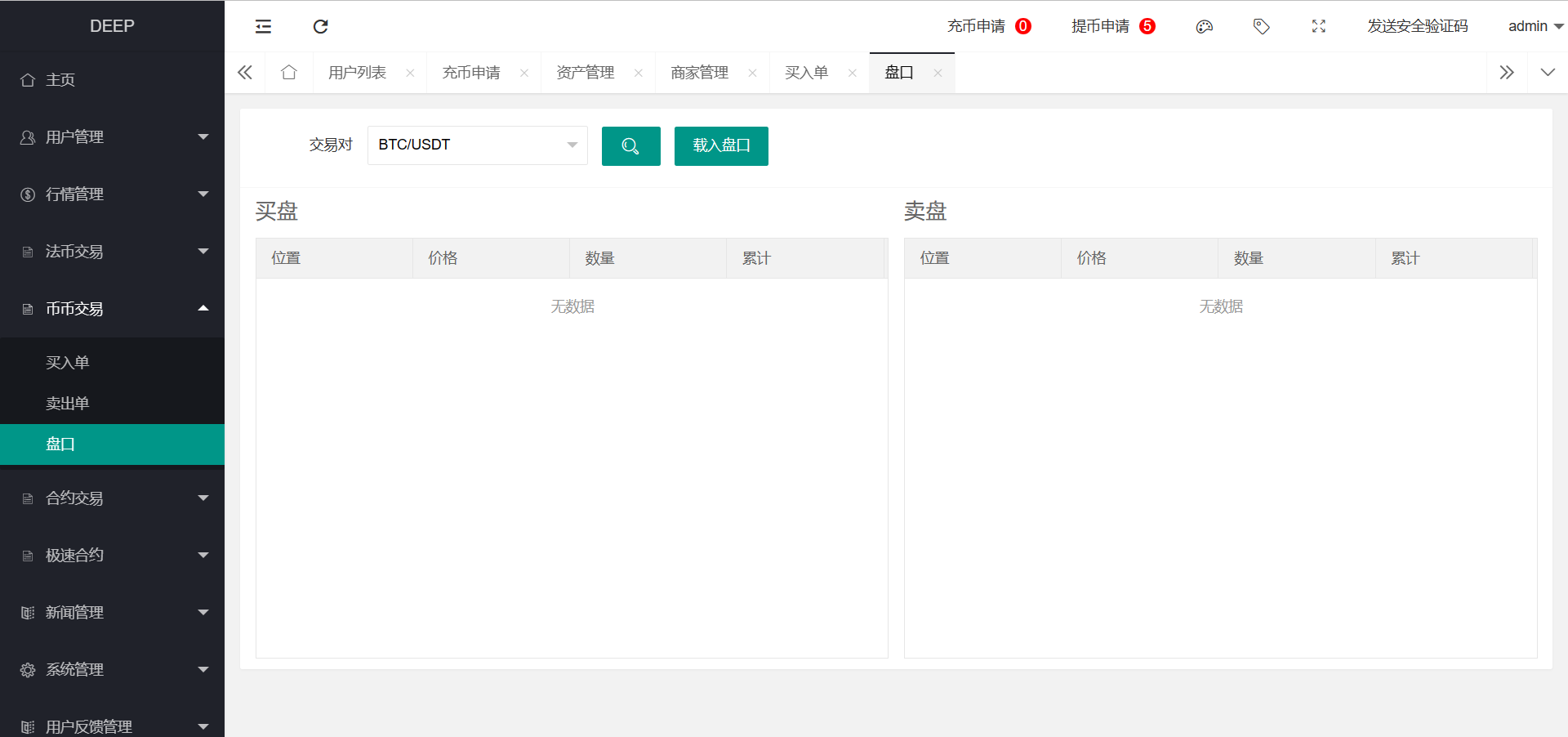This screenshot has width=1568, height=737.
Task: Click the search magnifier button
Action: click(x=630, y=146)
